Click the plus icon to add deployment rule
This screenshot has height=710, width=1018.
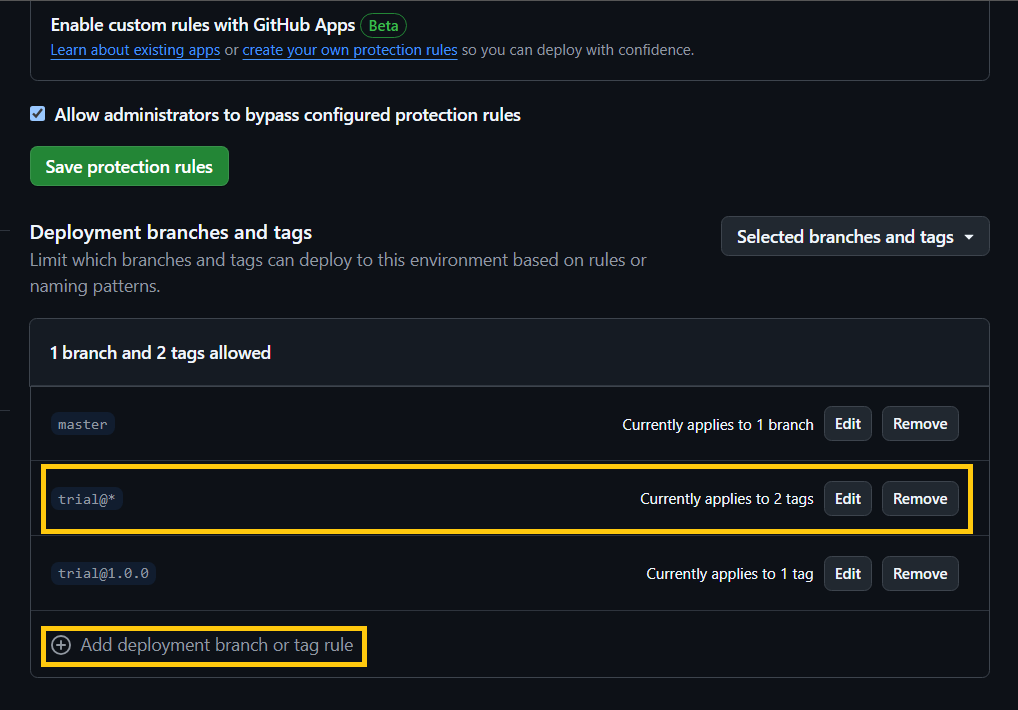(x=62, y=646)
